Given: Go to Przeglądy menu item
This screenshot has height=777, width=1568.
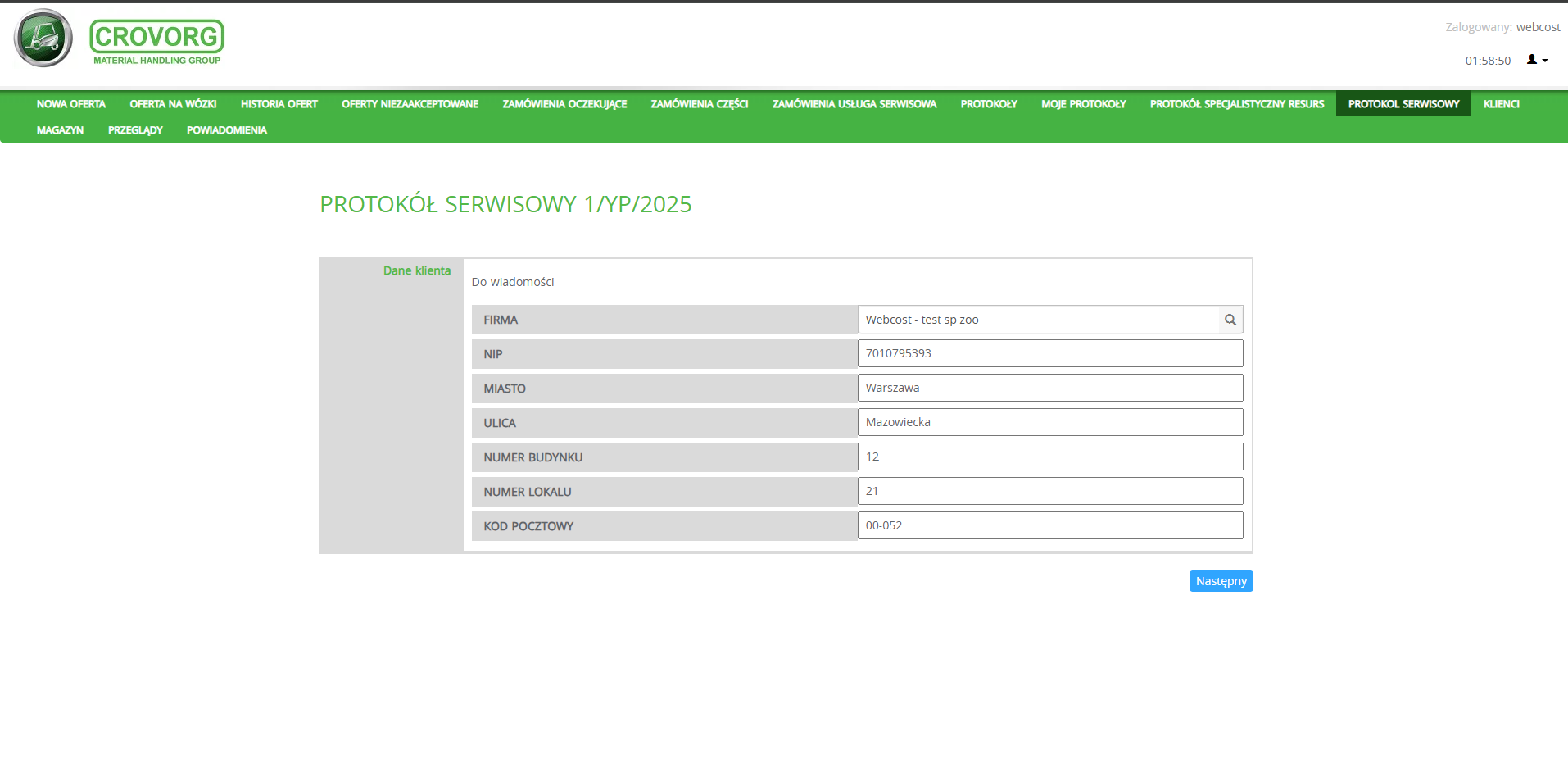Looking at the screenshot, I should pyautogui.click(x=135, y=130).
